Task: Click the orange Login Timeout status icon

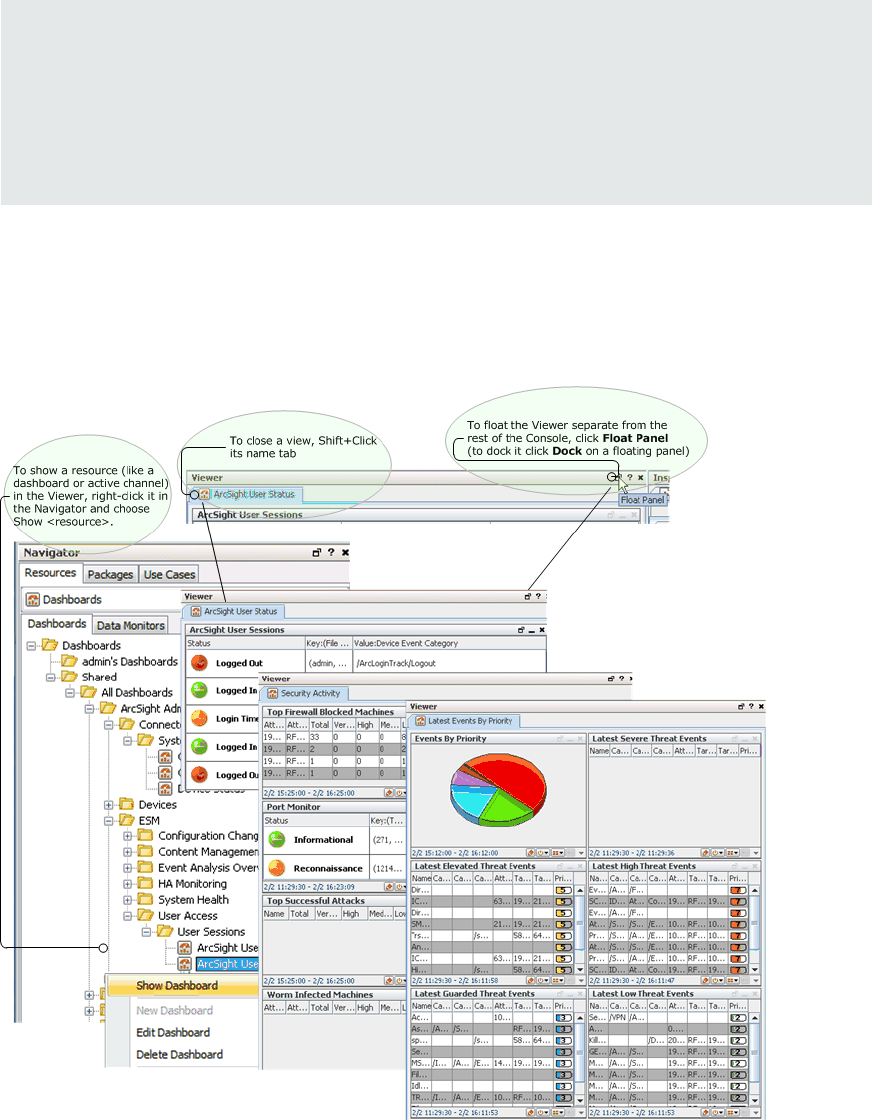Action: (199, 718)
